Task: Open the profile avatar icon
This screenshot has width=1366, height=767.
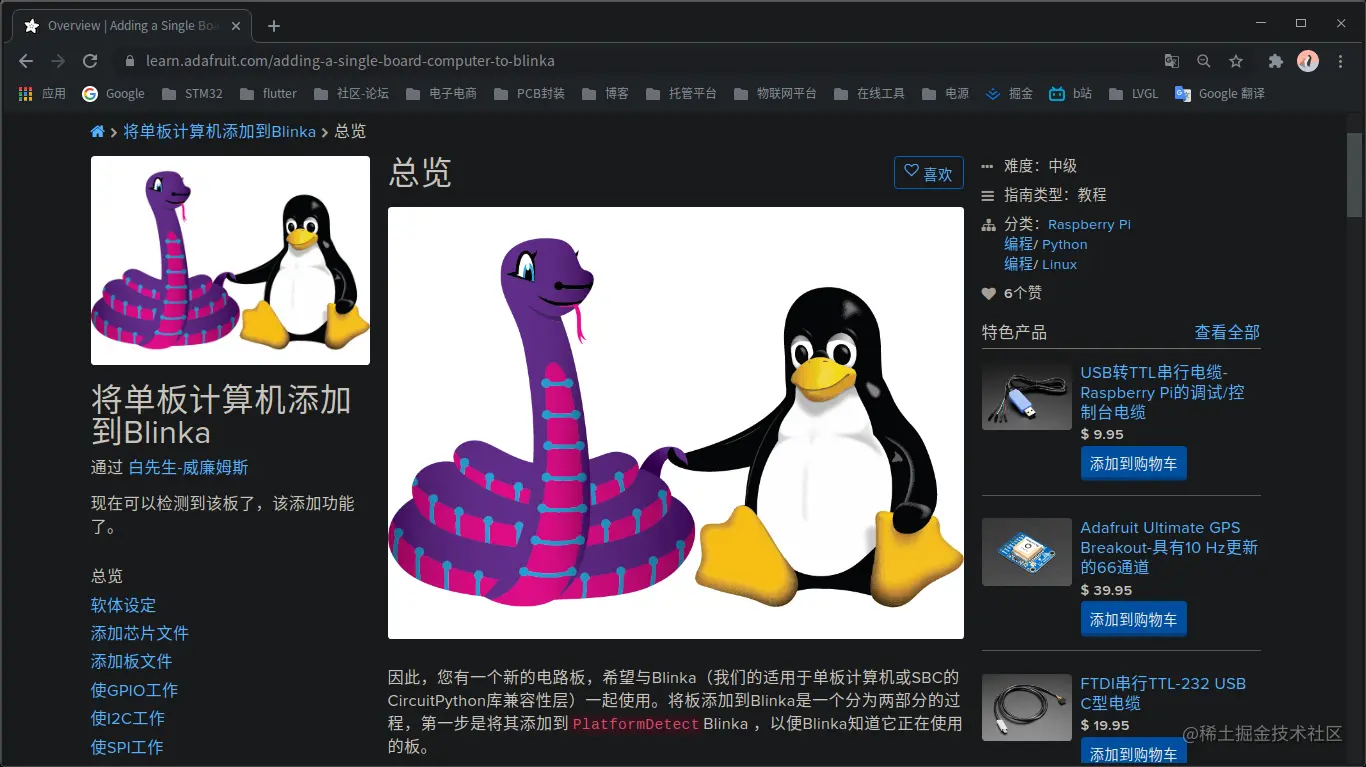Action: [1308, 61]
